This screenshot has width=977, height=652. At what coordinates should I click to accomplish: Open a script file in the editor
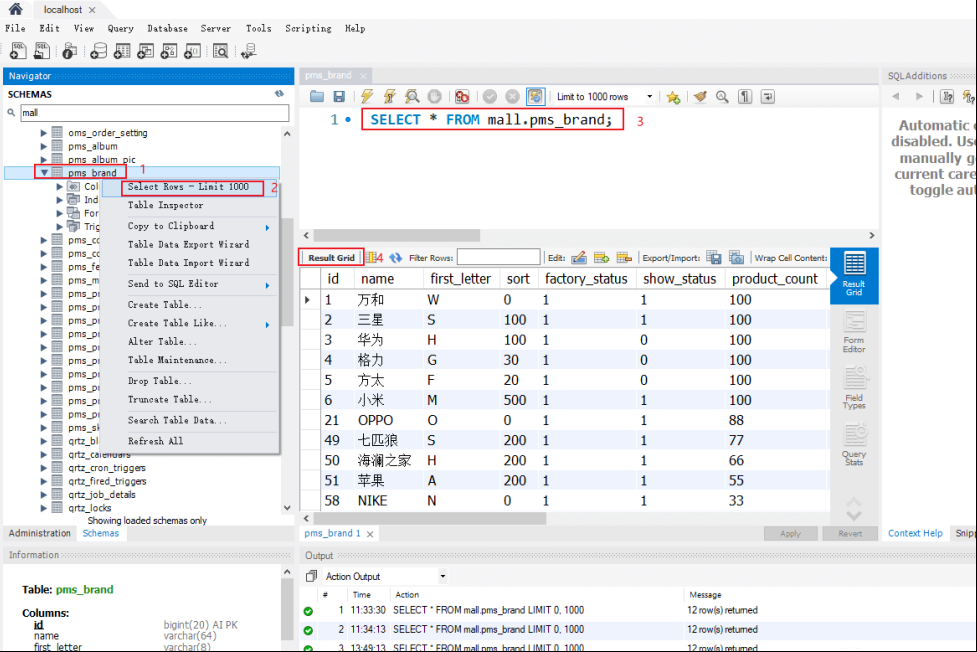[317, 97]
